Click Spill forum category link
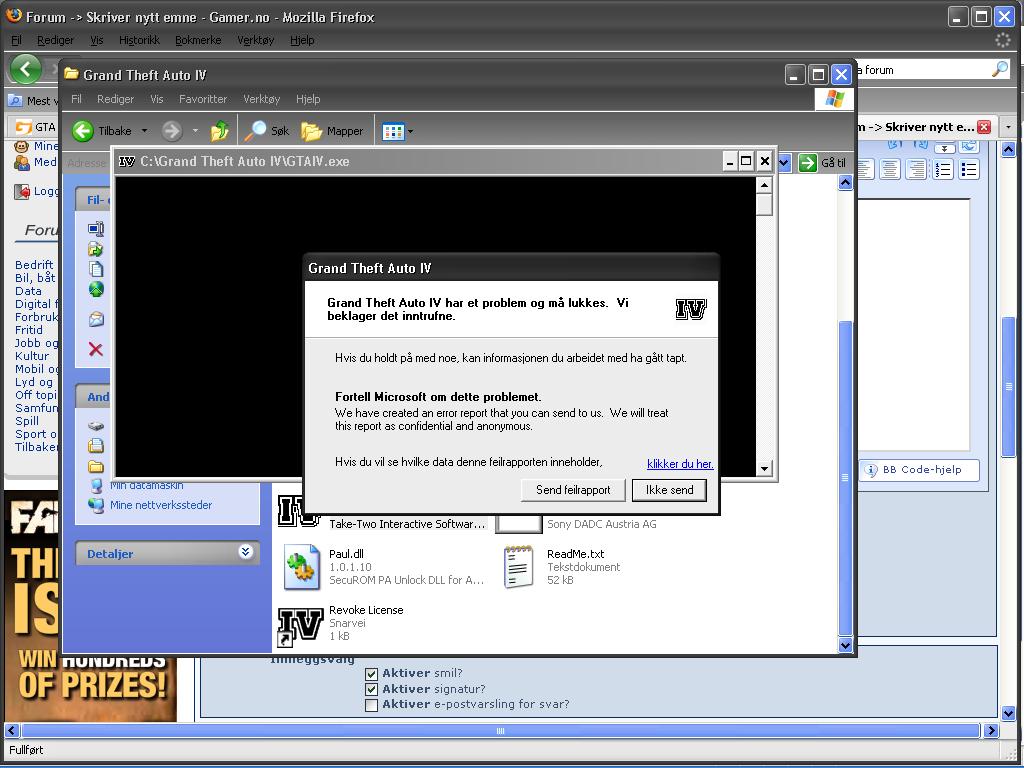This screenshot has height=768, width=1024. click(27, 421)
